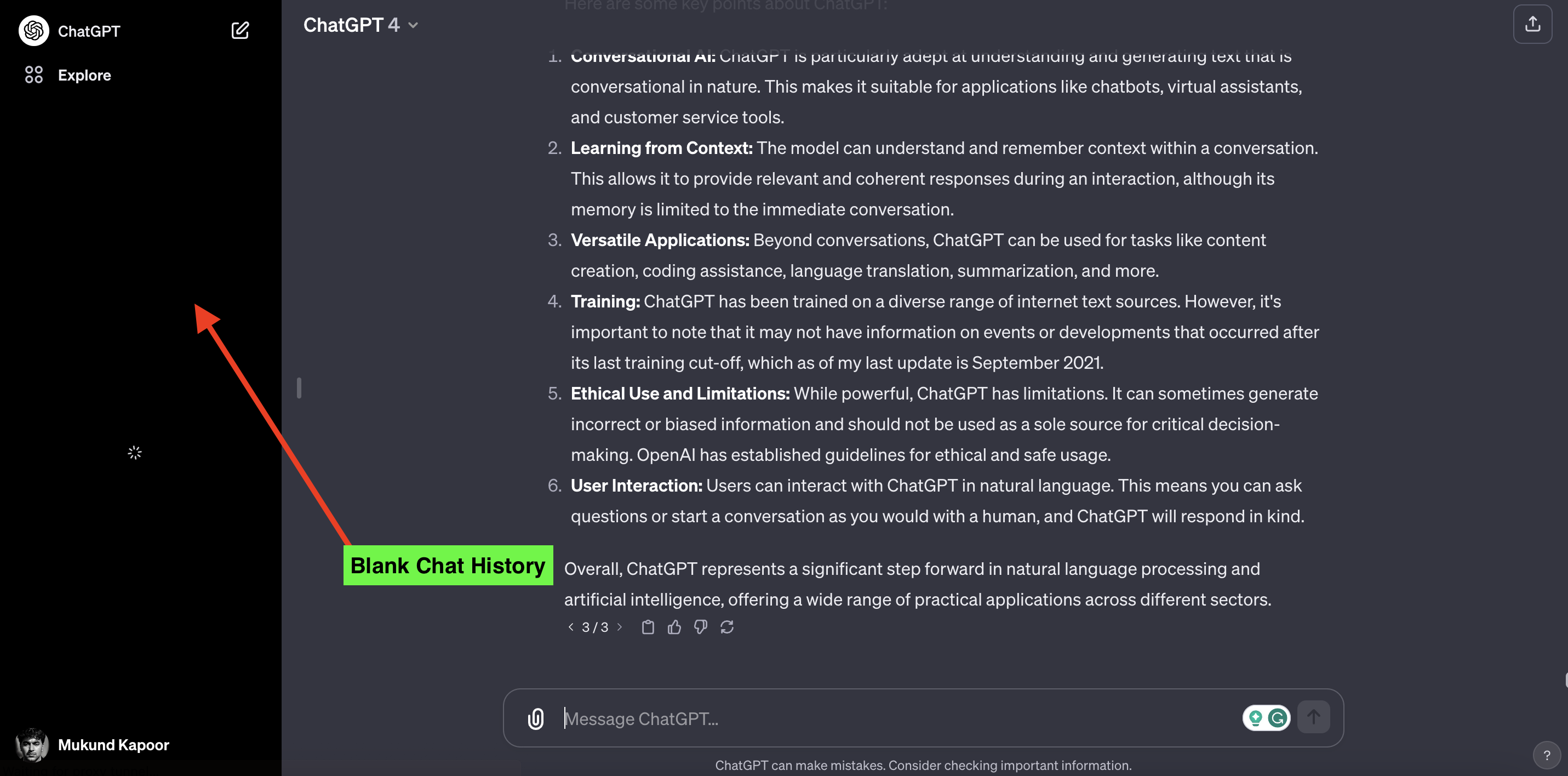
Task: Open the help question mark icon
Action: click(1548, 755)
